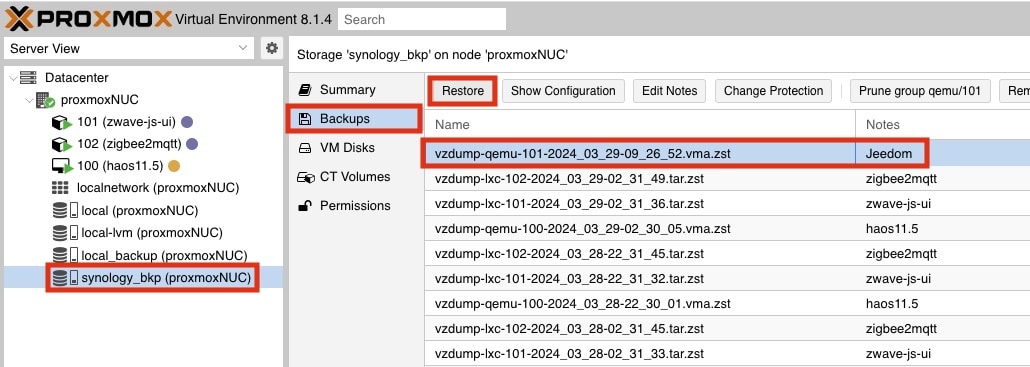Sort by the Notes column header
Screen dimensions: 1030x367
[943, 125]
